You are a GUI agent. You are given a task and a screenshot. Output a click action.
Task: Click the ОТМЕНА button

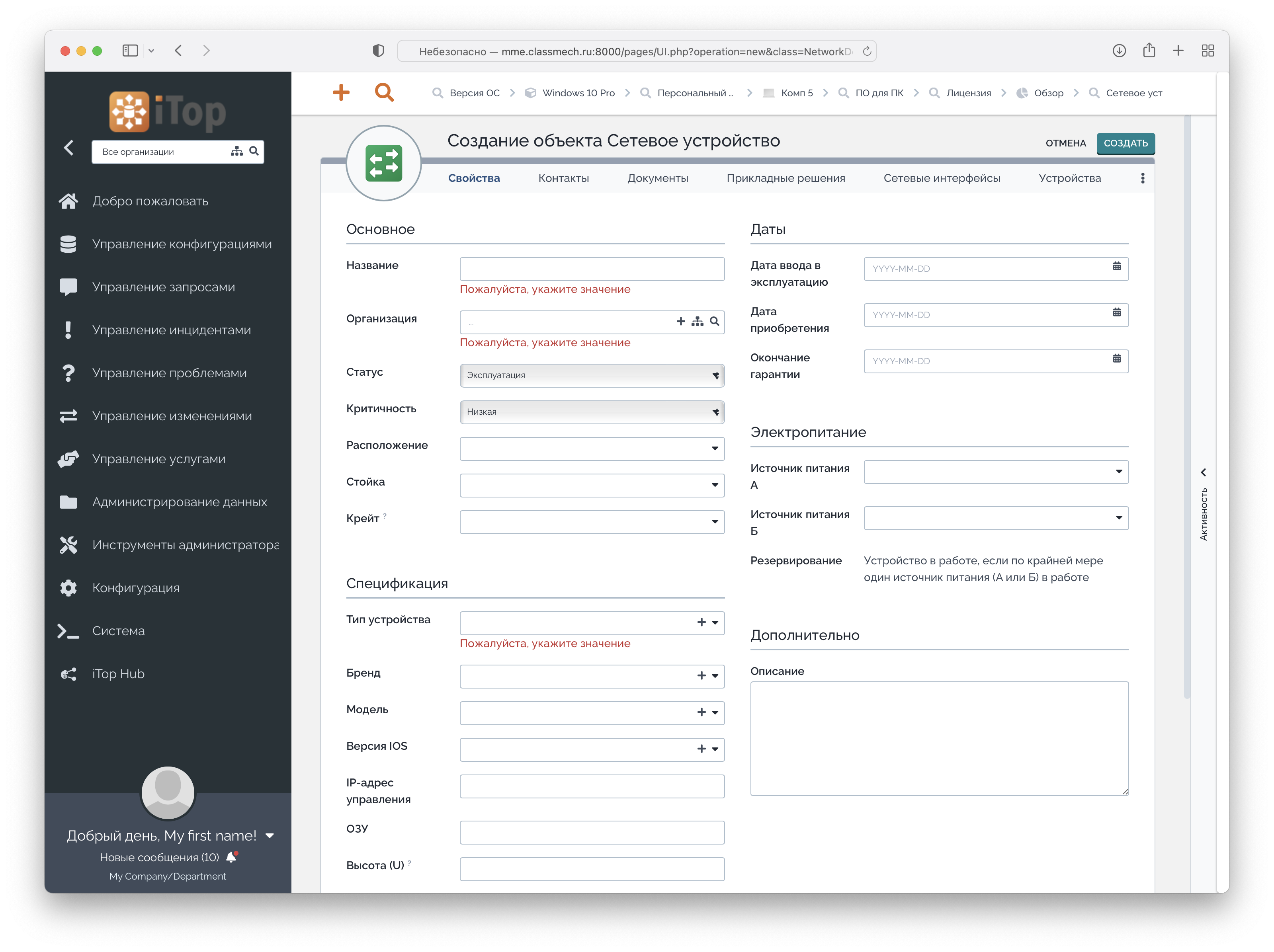coord(1065,143)
